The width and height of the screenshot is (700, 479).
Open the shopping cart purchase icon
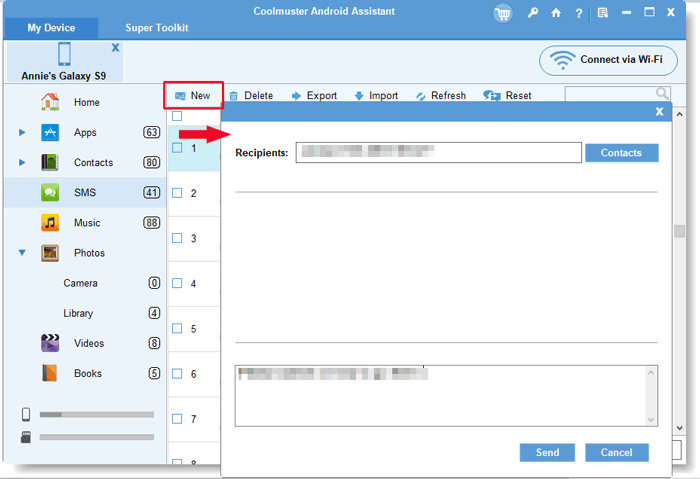[503, 13]
